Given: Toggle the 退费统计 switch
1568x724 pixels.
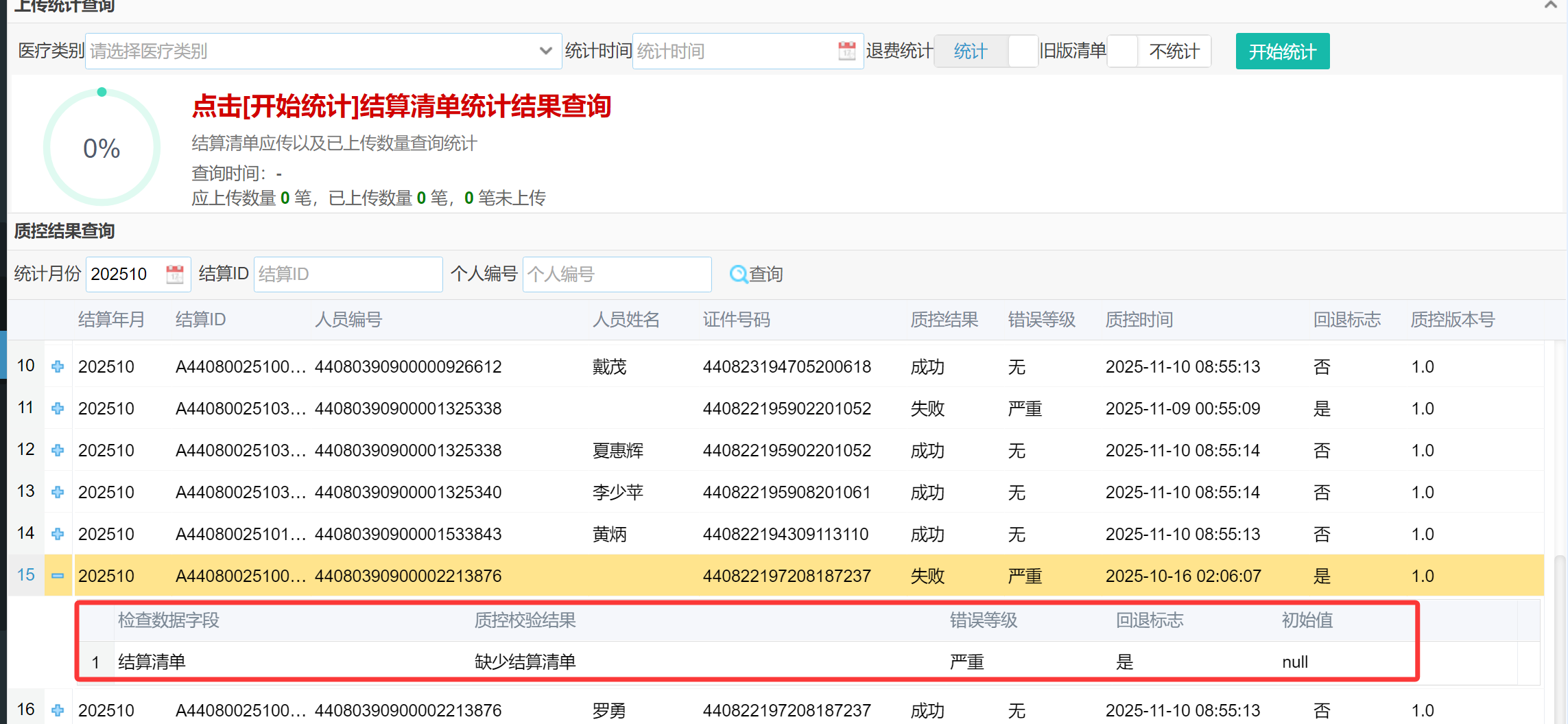Looking at the screenshot, I should (986, 51).
